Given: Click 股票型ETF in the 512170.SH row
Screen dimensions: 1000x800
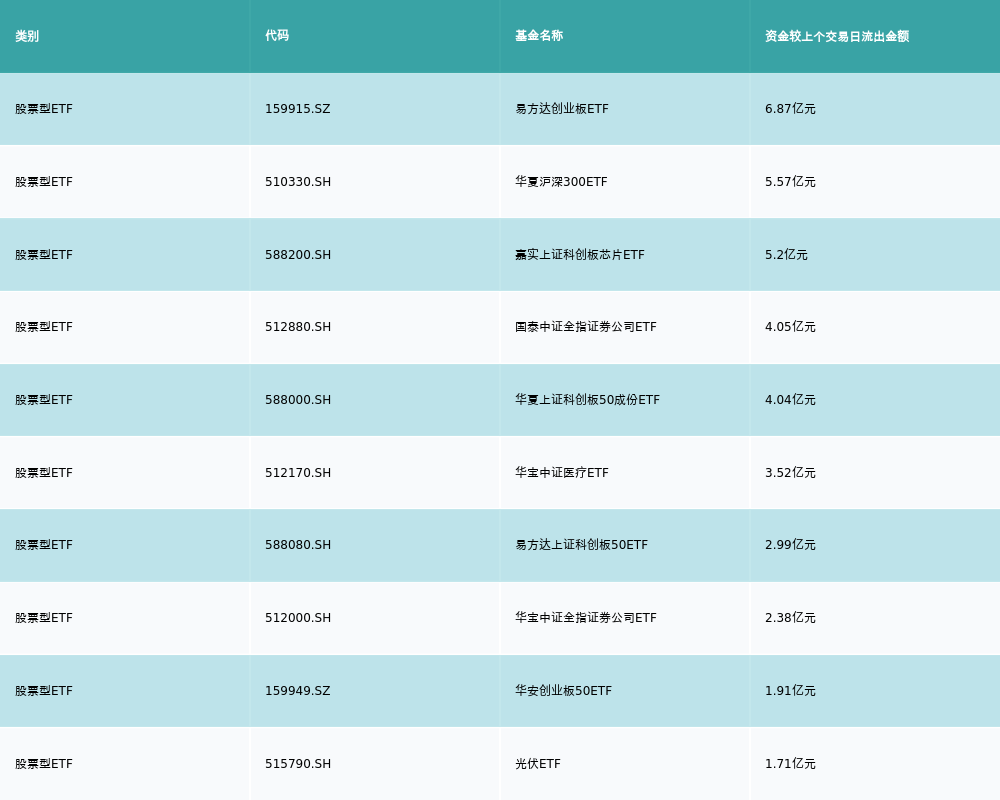Looking at the screenshot, I should 44,473.
